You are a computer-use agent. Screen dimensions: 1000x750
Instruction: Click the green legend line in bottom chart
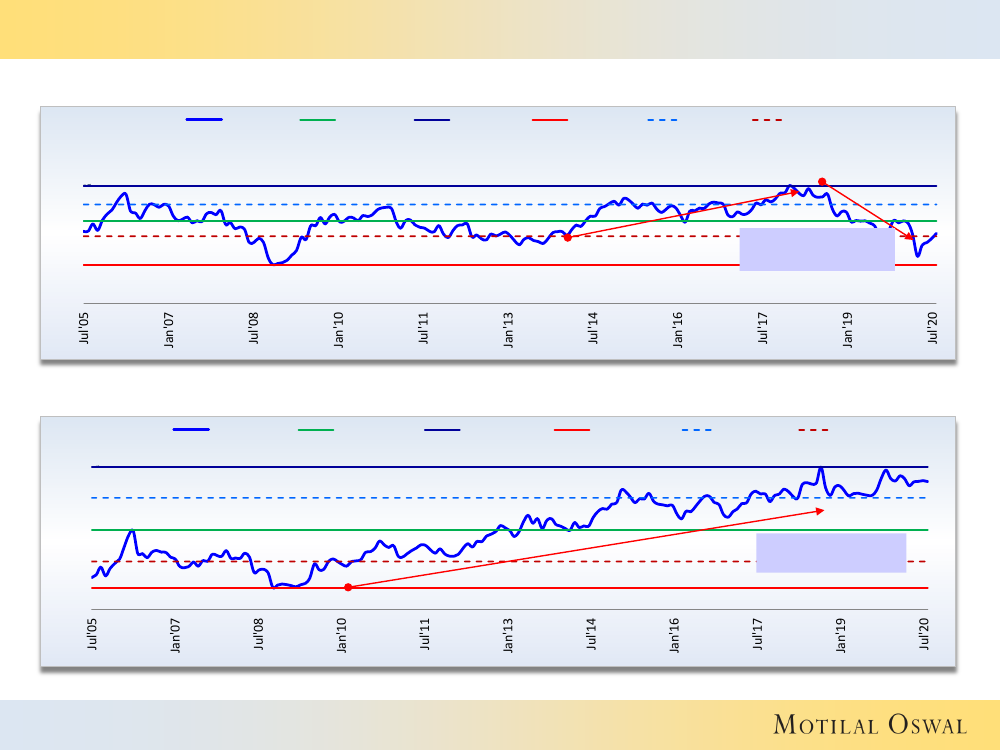(316, 430)
